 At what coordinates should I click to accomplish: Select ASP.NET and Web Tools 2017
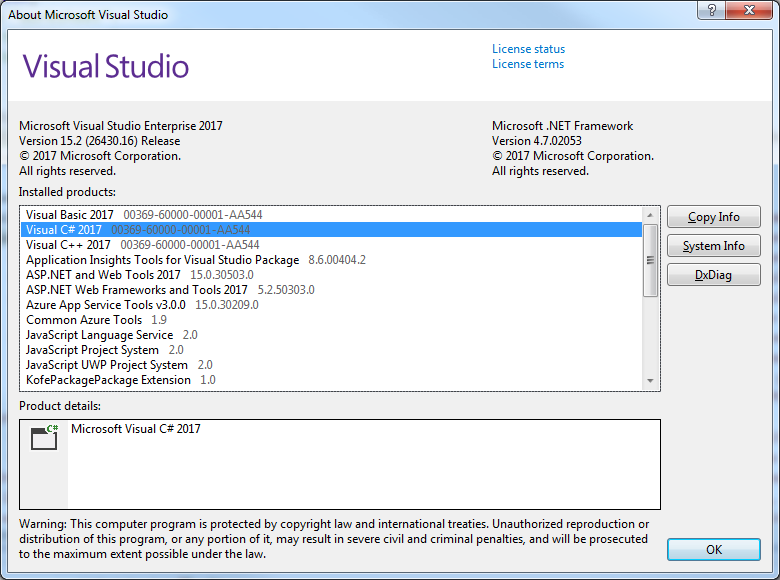331,275
